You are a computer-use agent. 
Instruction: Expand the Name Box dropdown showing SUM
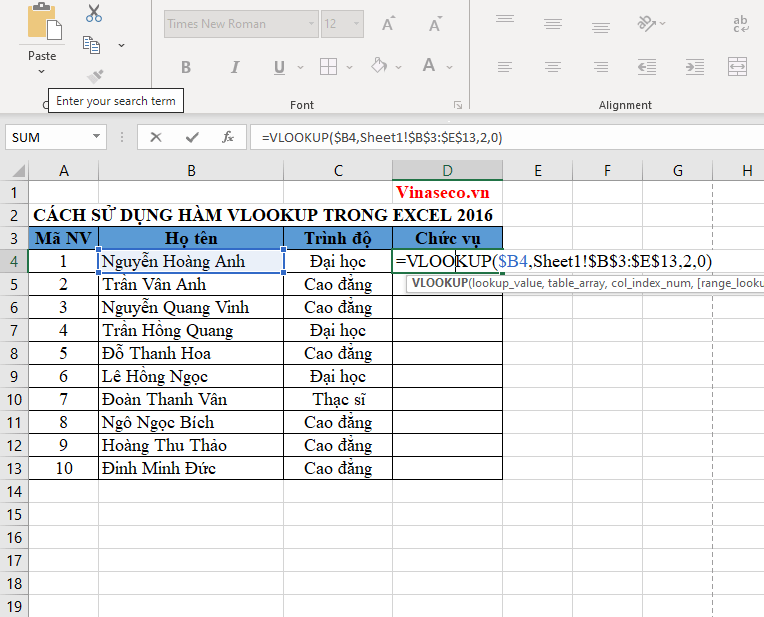point(97,137)
